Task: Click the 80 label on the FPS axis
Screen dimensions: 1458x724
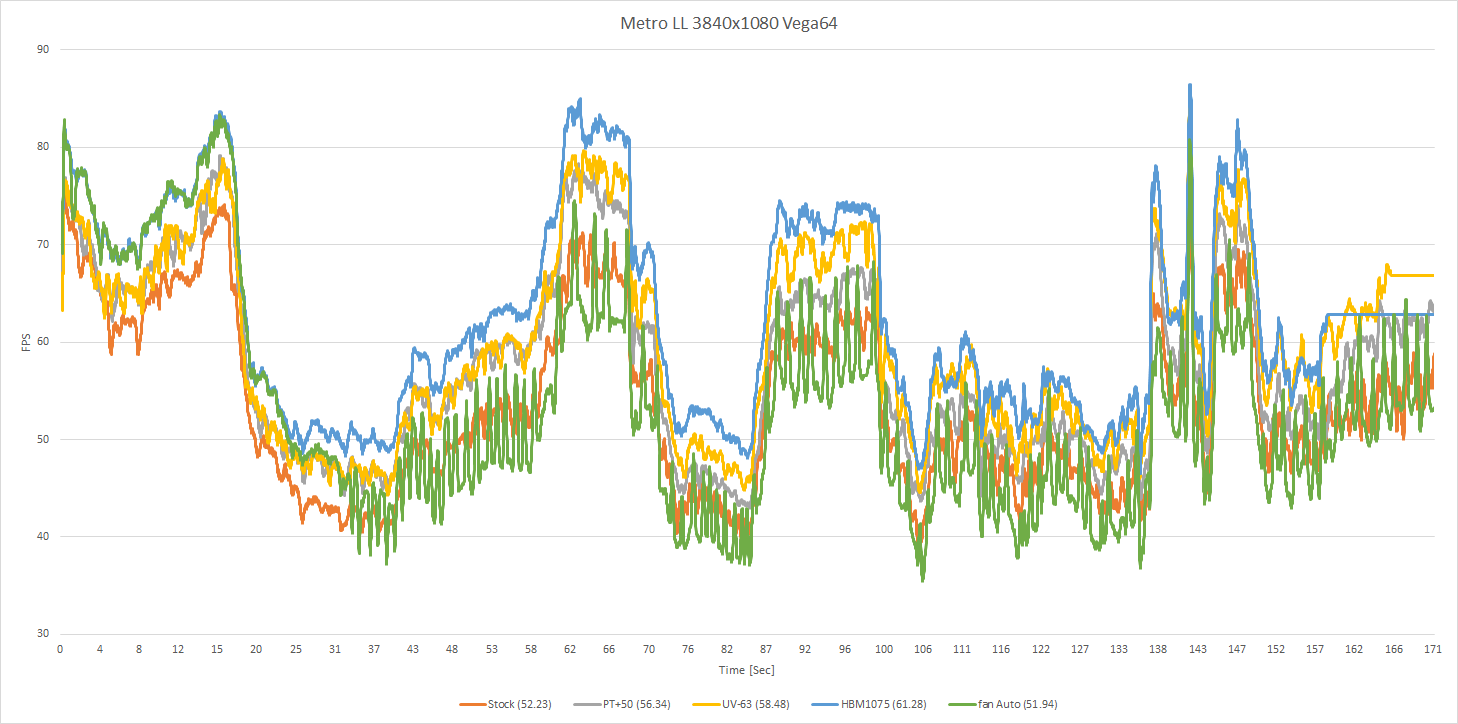Action: pos(44,147)
